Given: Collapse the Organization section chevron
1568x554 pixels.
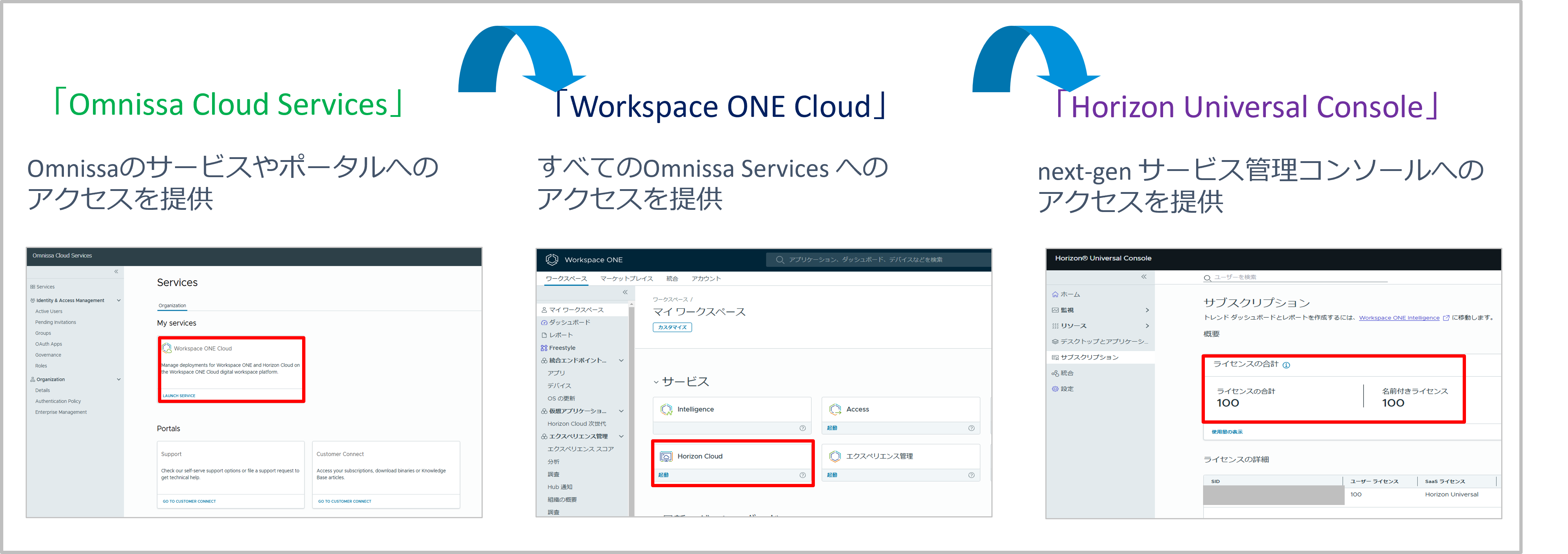Looking at the screenshot, I should click(119, 379).
